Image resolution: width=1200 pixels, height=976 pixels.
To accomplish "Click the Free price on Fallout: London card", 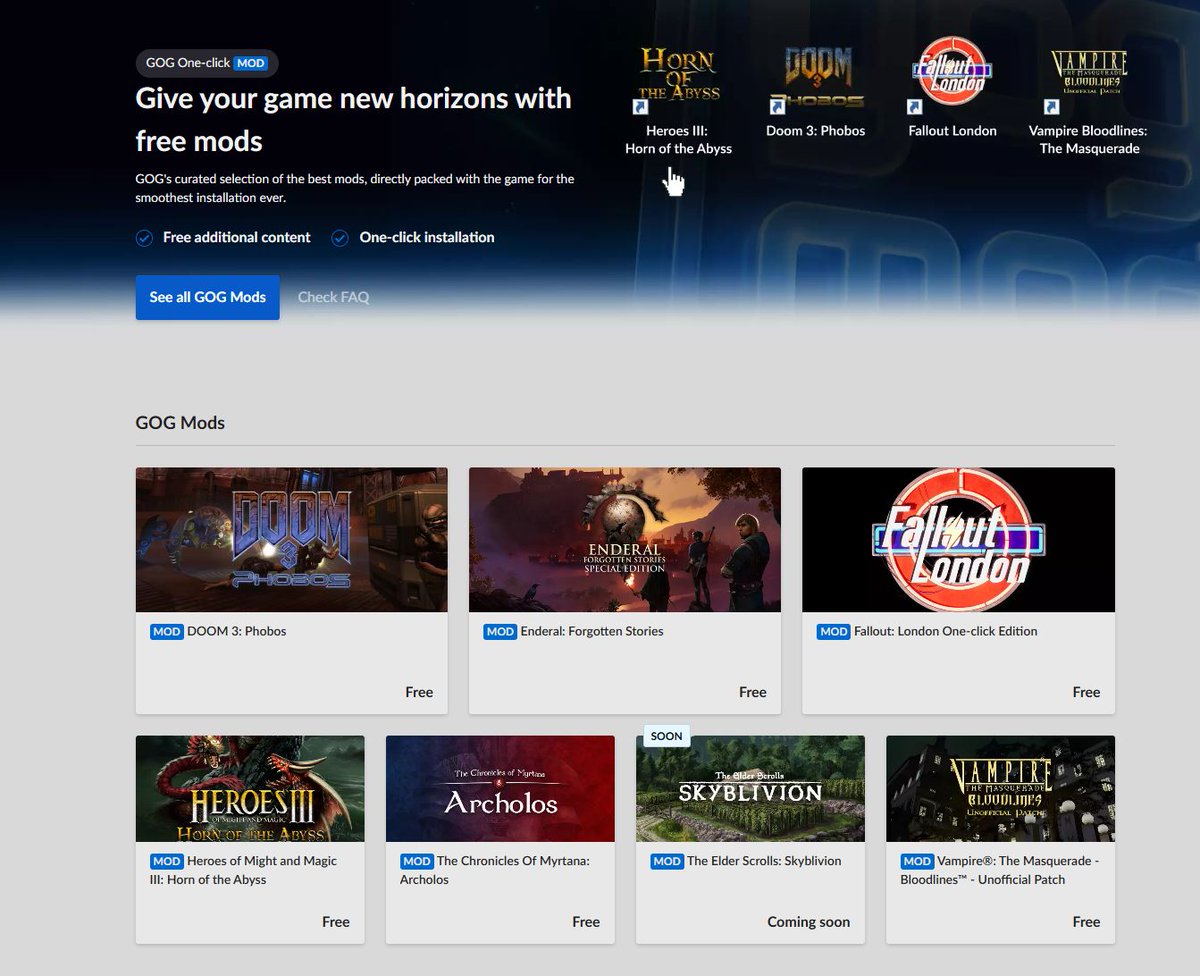I will [1086, 692].
